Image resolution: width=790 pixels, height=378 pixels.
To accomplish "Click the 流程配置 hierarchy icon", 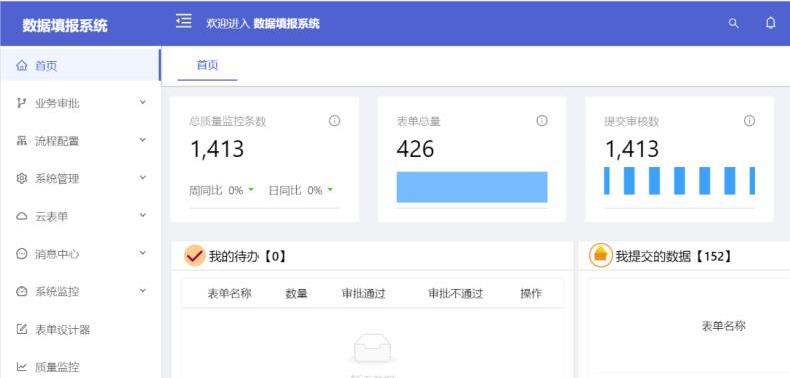I will (x=22, y=141).
